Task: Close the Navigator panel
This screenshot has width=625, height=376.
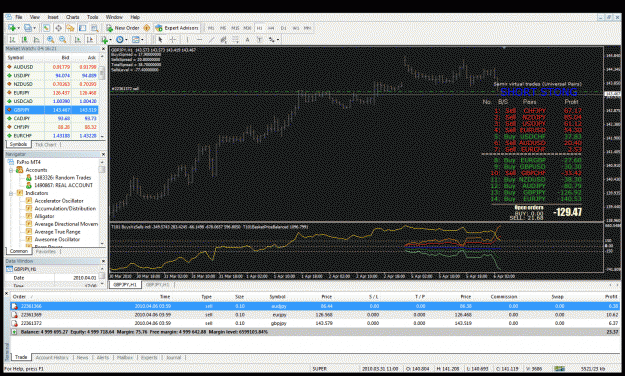Action: point(103,154)
